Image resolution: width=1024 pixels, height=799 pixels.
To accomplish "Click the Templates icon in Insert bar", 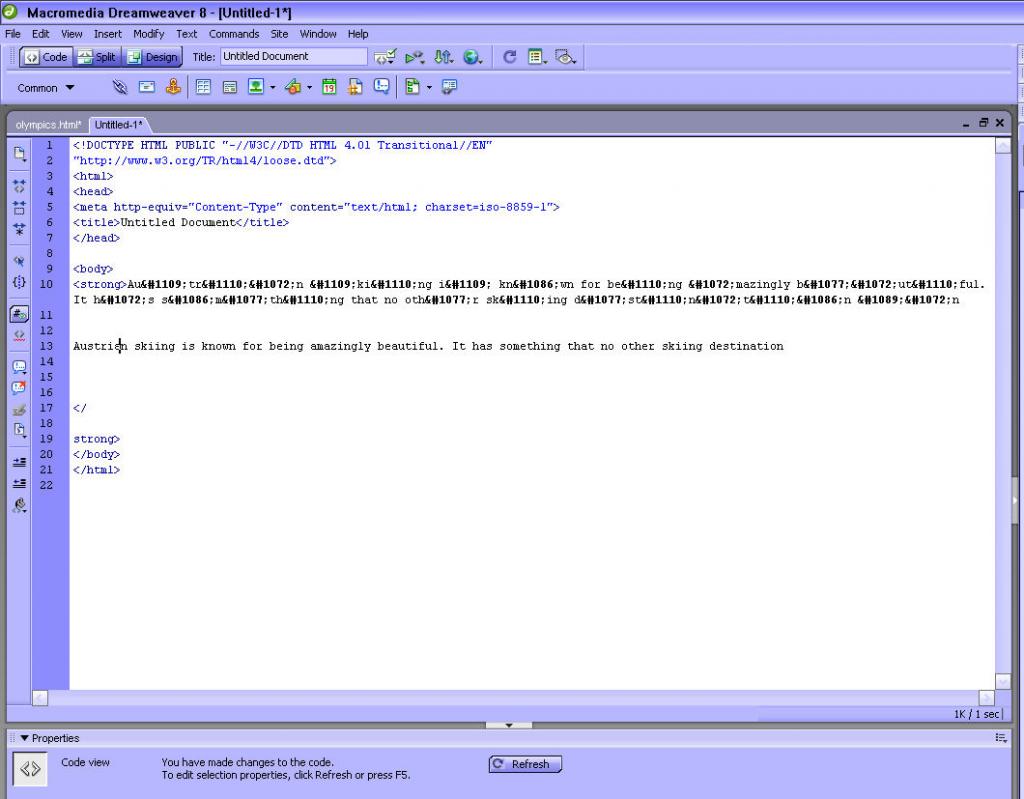I will [412, 87].
